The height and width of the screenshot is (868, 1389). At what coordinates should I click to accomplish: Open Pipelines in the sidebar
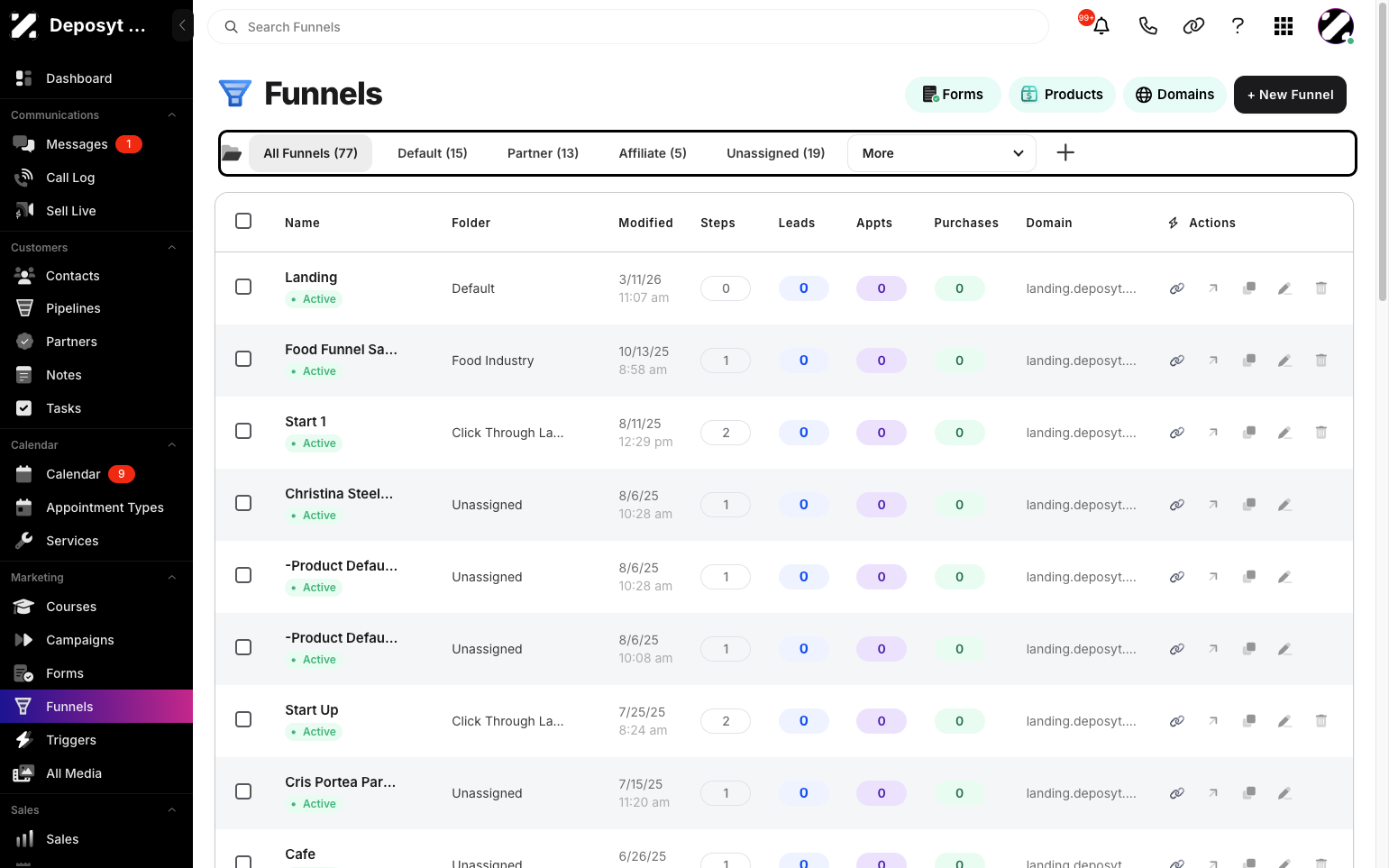(x=96, y=308)
